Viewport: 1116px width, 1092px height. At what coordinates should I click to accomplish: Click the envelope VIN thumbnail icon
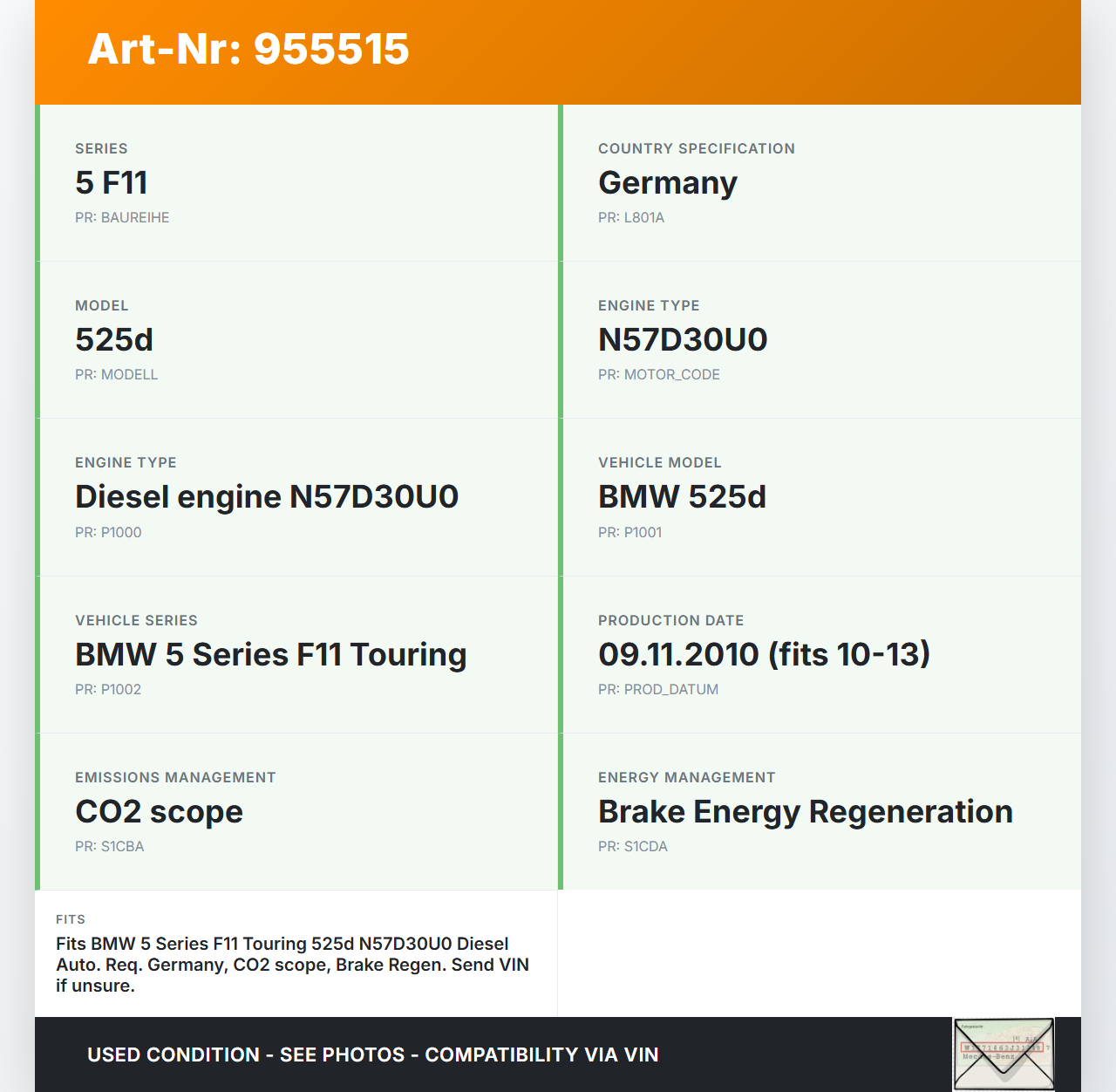1004,1054
